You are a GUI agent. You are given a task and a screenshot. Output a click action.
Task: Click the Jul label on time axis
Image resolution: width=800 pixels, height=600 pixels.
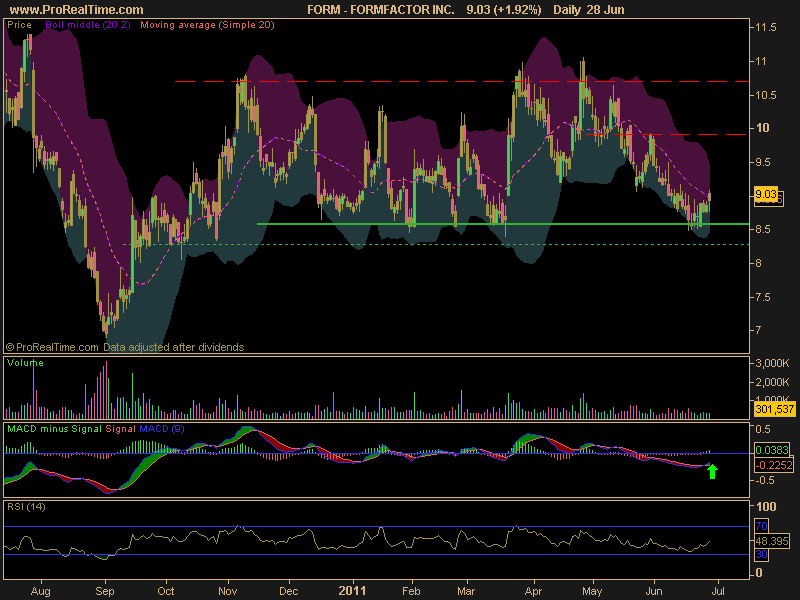click(x=717, y=591)
